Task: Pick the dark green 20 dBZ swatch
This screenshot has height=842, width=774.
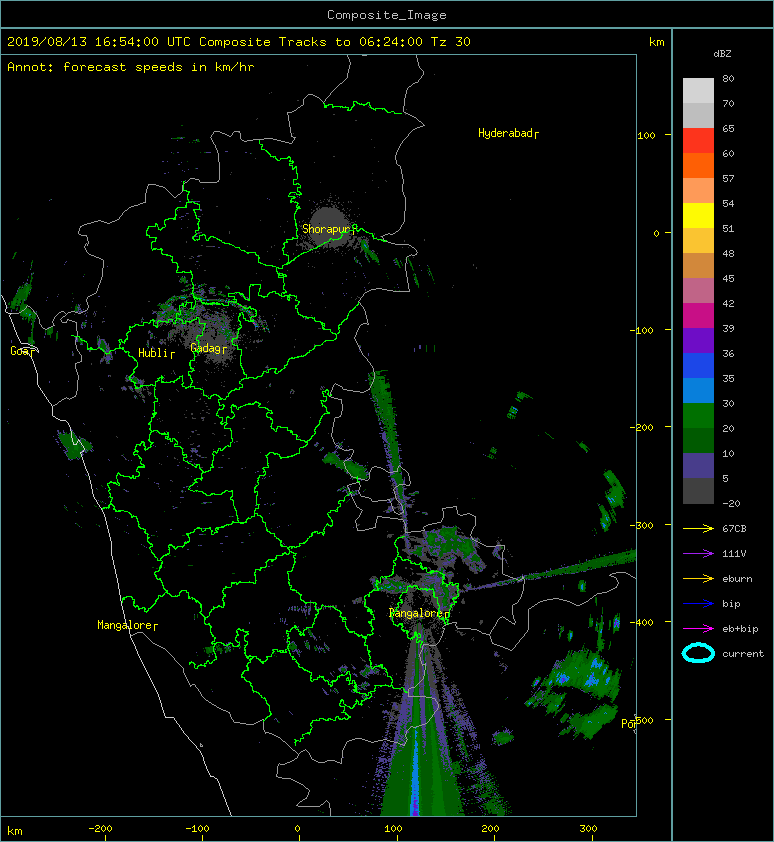Action: pyautogui.click(x=698, y=440)
